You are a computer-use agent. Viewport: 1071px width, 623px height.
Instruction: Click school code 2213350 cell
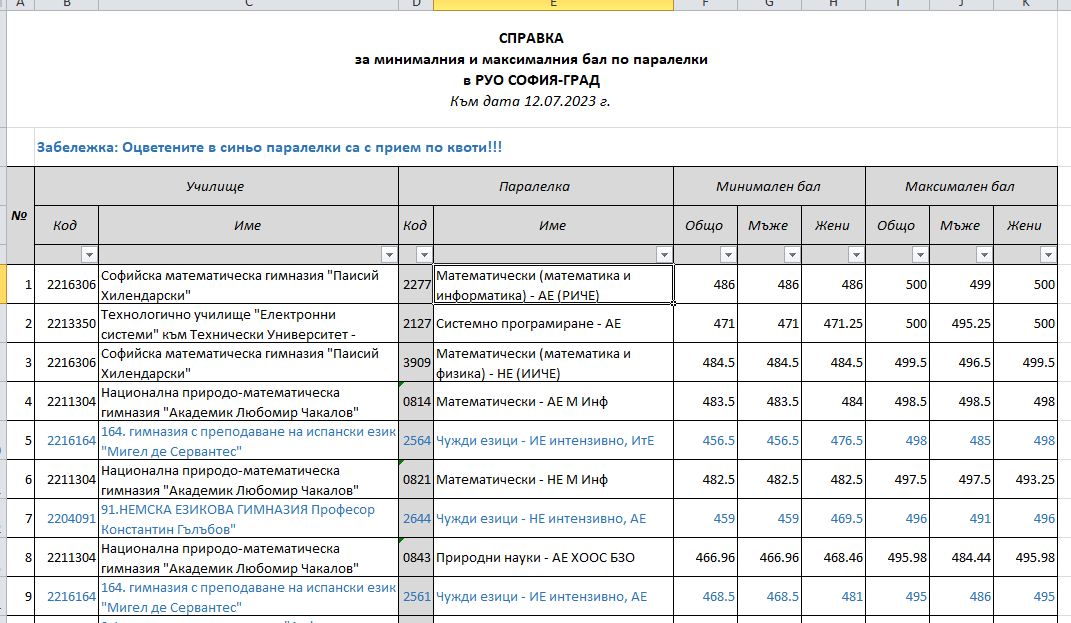tap(66, 324)
